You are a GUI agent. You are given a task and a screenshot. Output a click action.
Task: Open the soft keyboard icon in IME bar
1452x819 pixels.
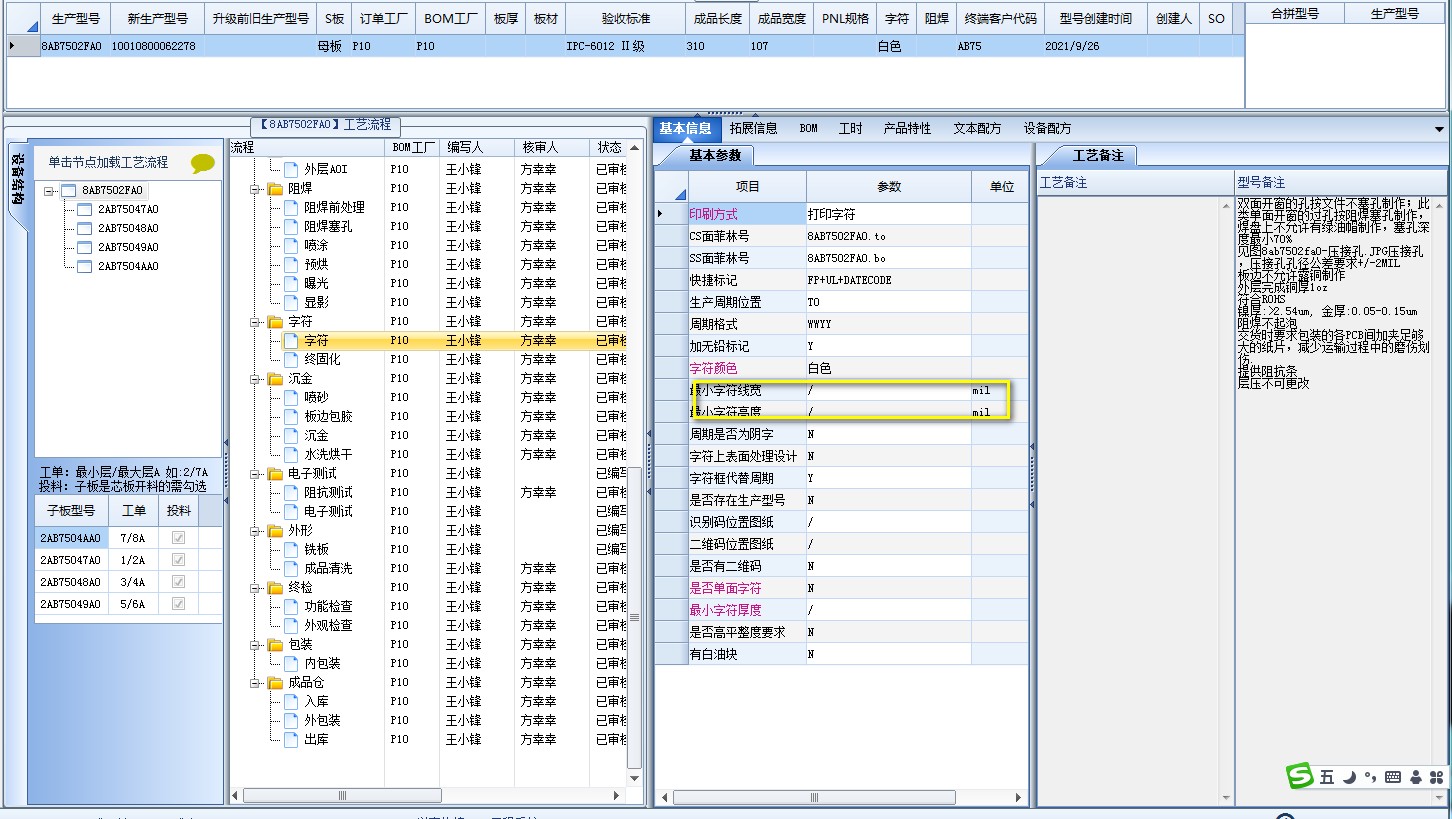(x=1393, y=777)
